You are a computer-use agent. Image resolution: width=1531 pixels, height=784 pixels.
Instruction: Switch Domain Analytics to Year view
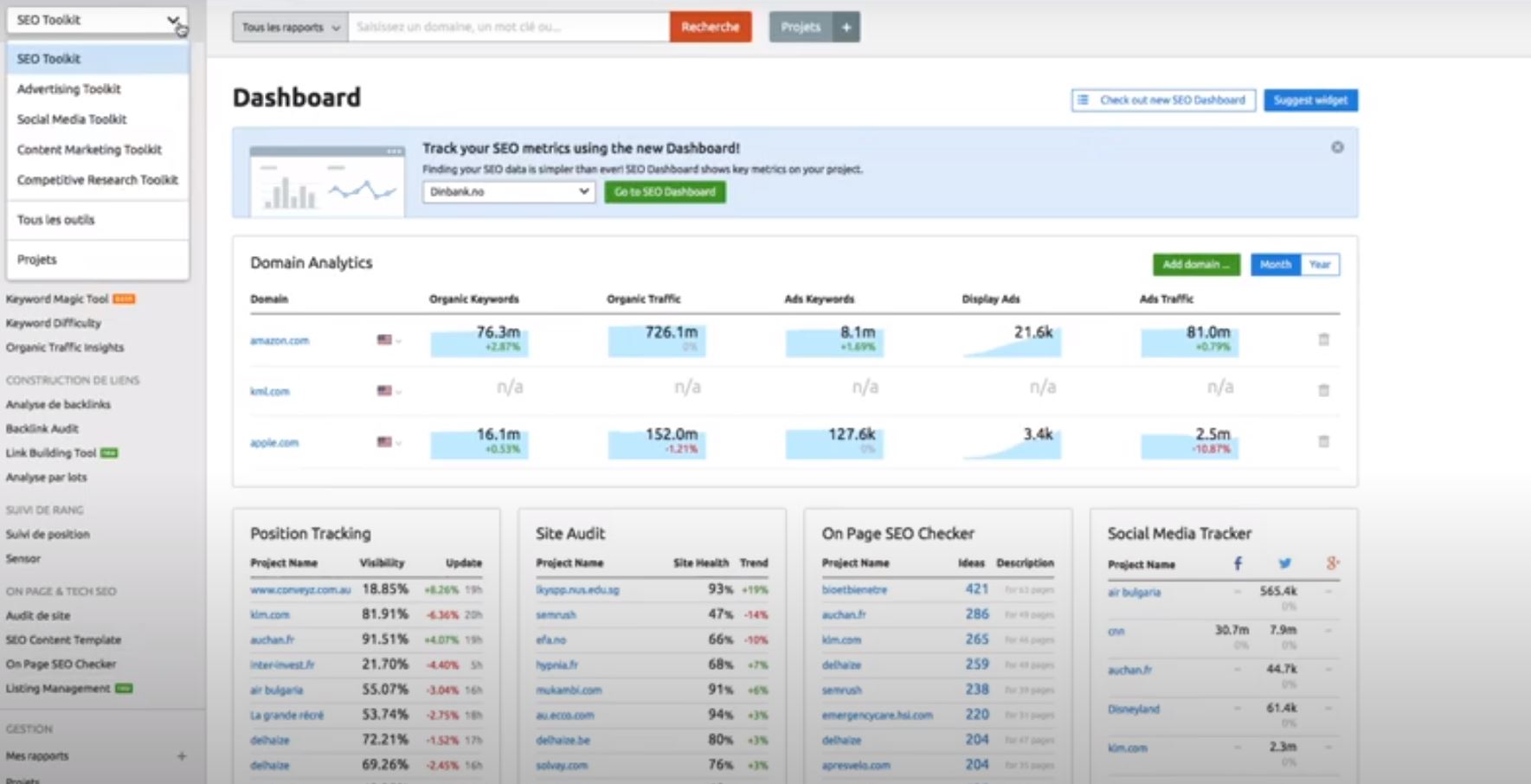1320,265
